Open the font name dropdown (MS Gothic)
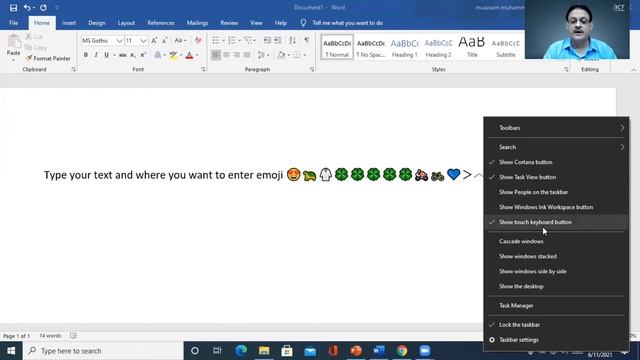The width and height of the screenshot is (640, 360). click(x=119, y=40)
